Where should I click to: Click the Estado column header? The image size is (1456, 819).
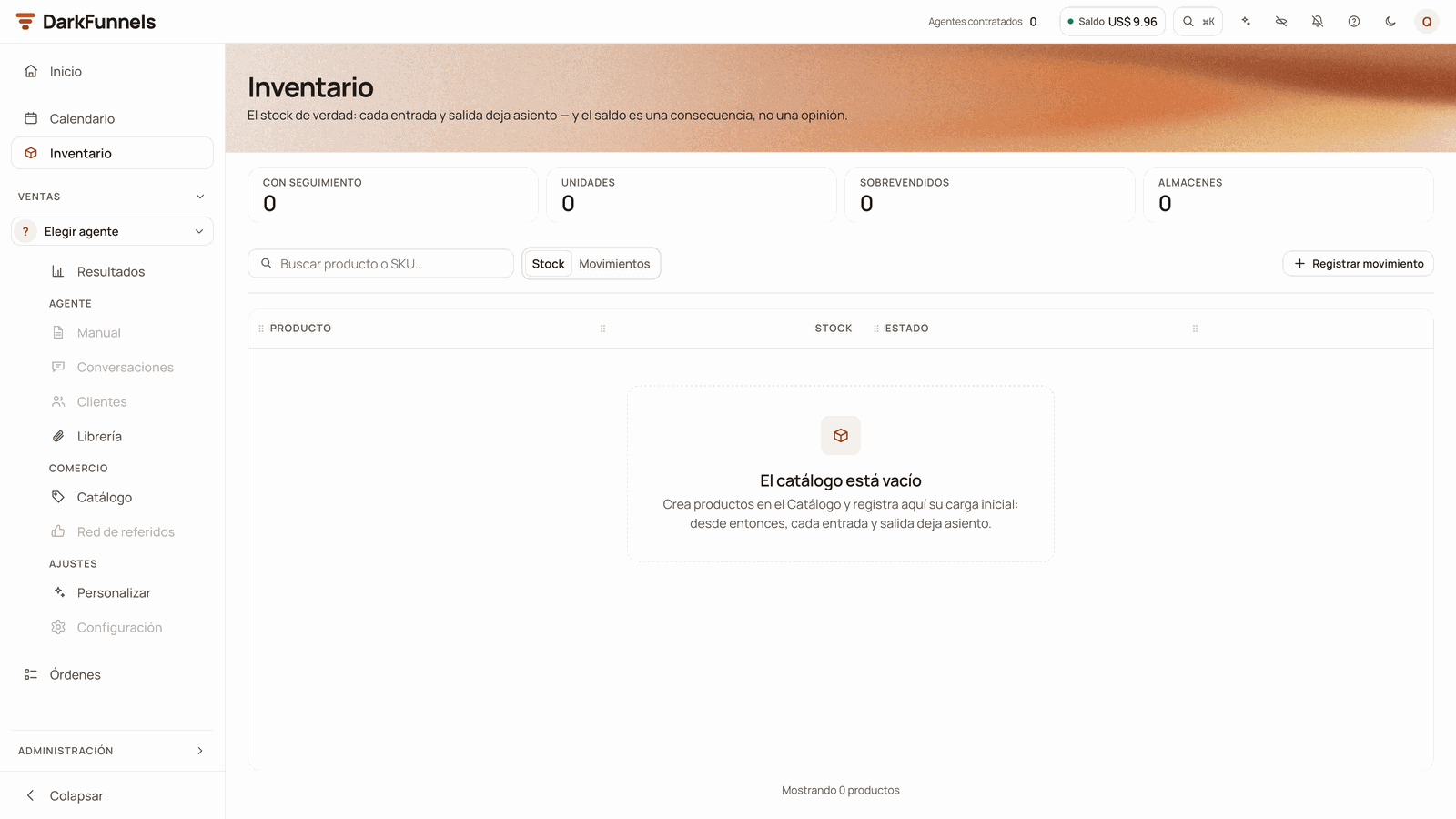(x=906, y=329)
